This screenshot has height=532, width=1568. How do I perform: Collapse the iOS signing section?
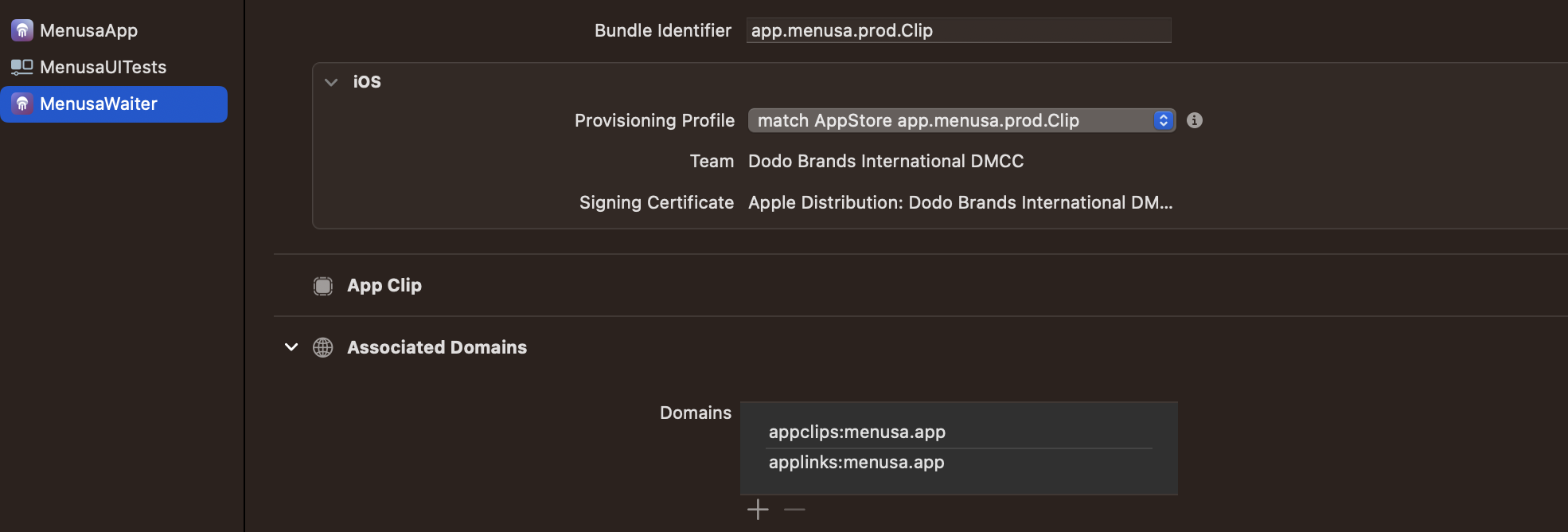point(331,82)
